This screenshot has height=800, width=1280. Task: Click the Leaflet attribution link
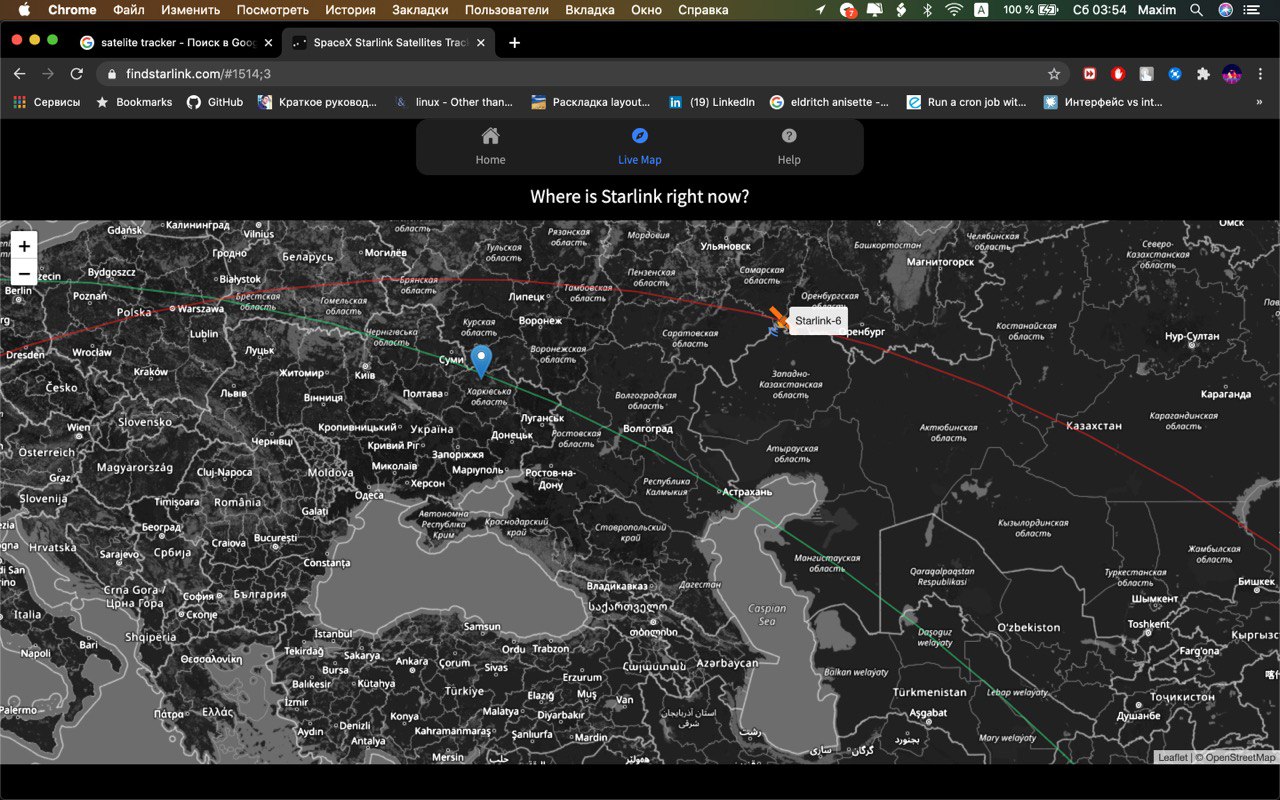coord(1173,757)
